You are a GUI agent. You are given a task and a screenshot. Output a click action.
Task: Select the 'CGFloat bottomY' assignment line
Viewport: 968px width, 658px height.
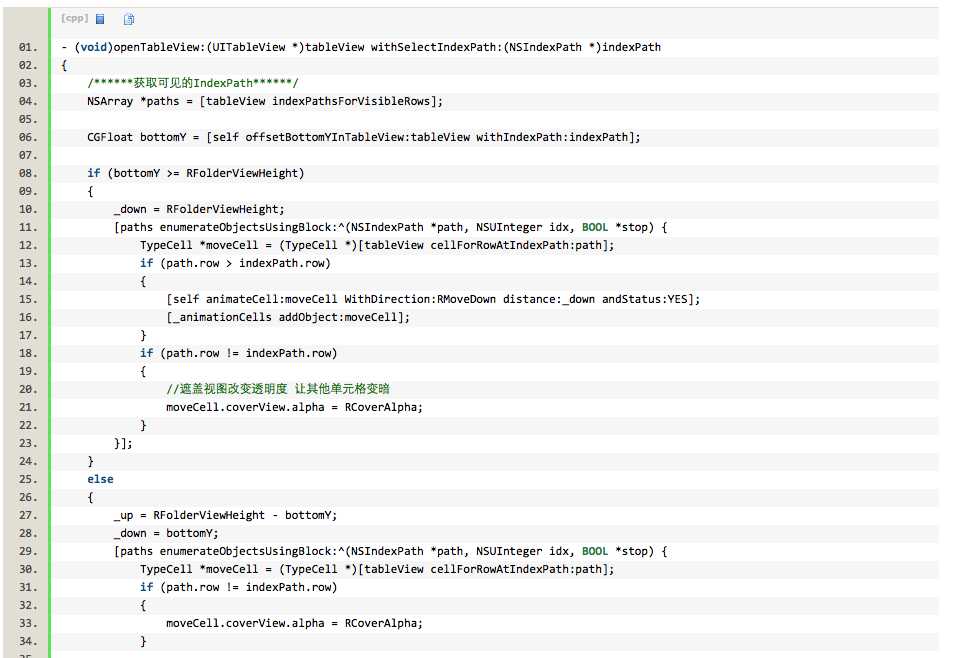(x=364, y=137)
